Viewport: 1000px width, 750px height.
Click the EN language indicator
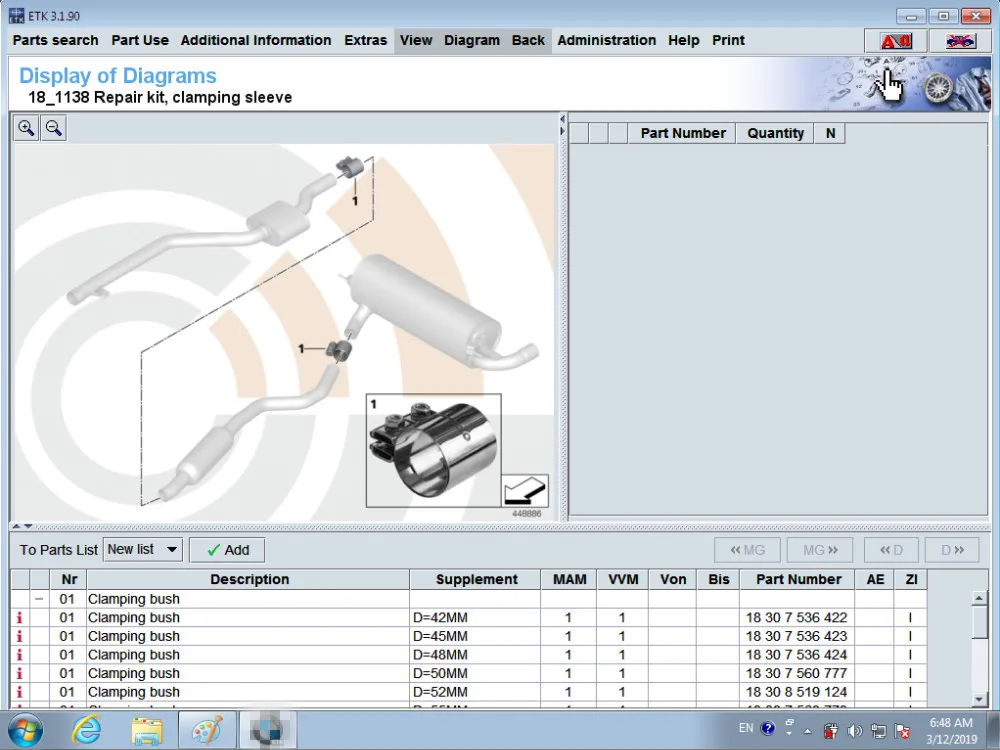click(x=746, y=728)
